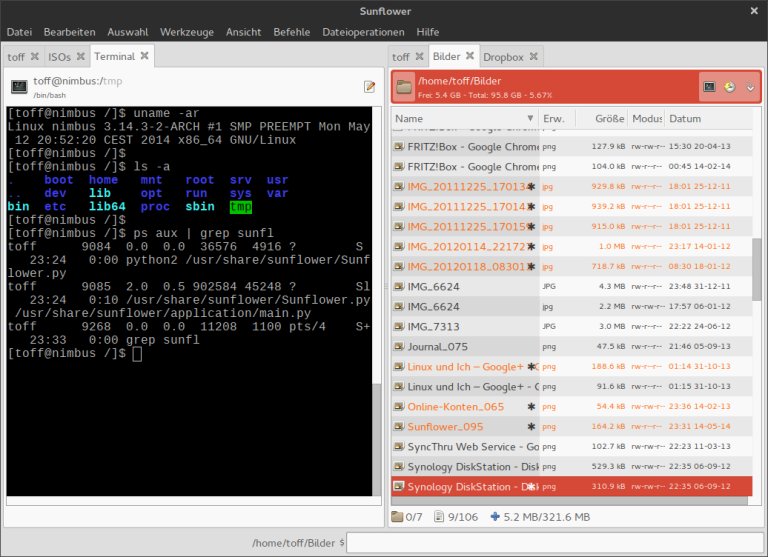Click file count icon next to 9/106

point(439,516)
